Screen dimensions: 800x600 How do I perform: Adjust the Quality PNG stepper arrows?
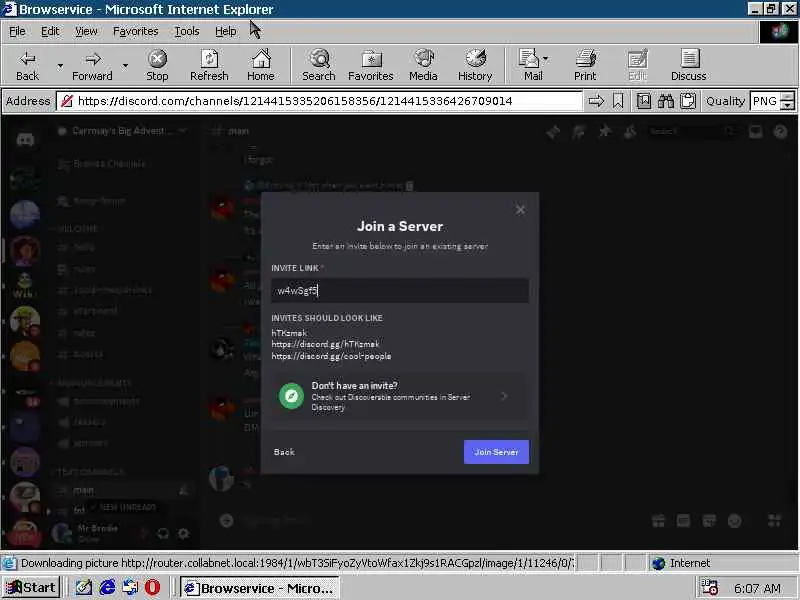coord(788,101)
